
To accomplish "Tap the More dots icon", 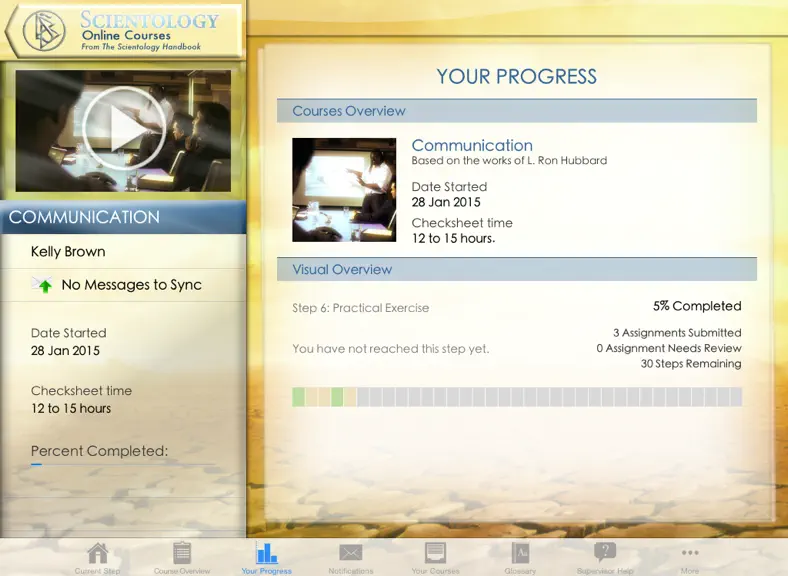I will (x=690, y=553).
